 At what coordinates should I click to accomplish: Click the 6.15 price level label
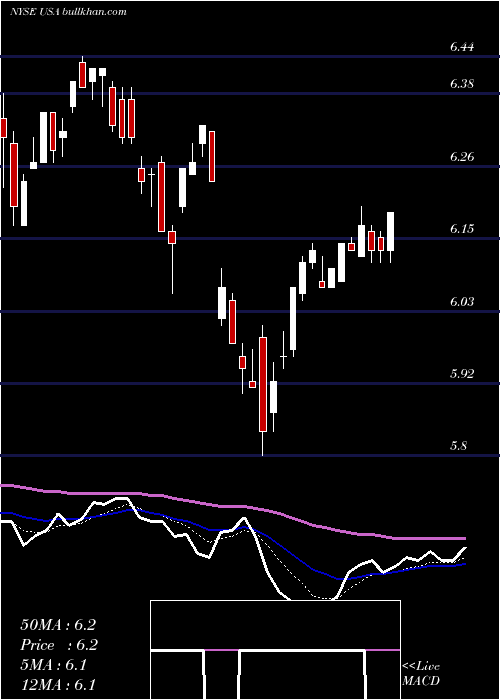pos(462,229)
